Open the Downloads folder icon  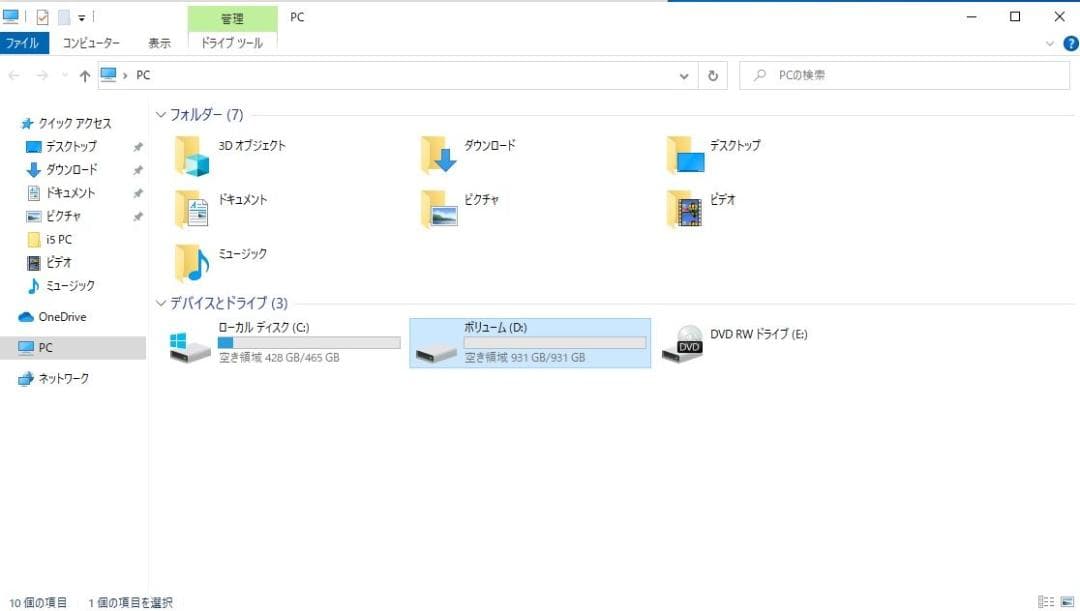(x=437, y=155)
